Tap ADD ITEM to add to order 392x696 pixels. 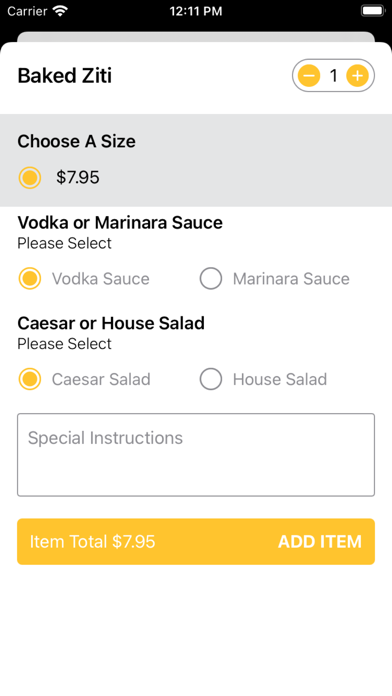[x=320, y=542]
